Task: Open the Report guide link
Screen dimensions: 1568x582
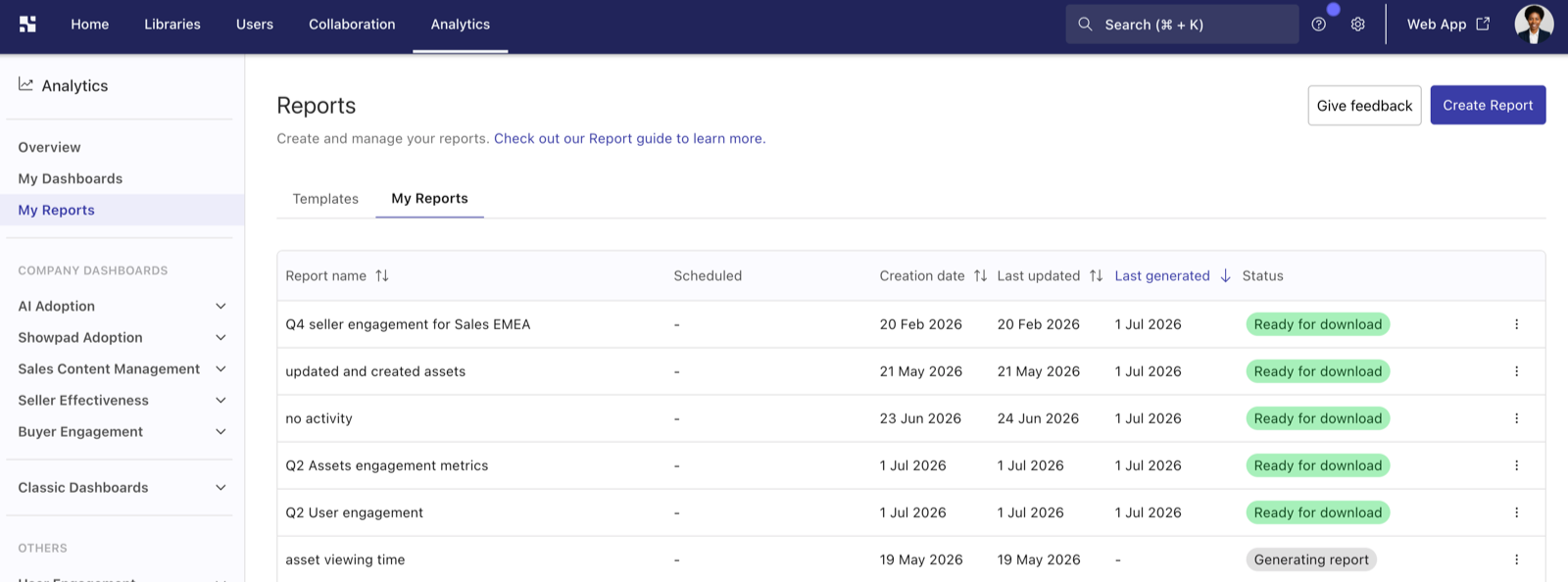Action: click(x=629, y=139)
